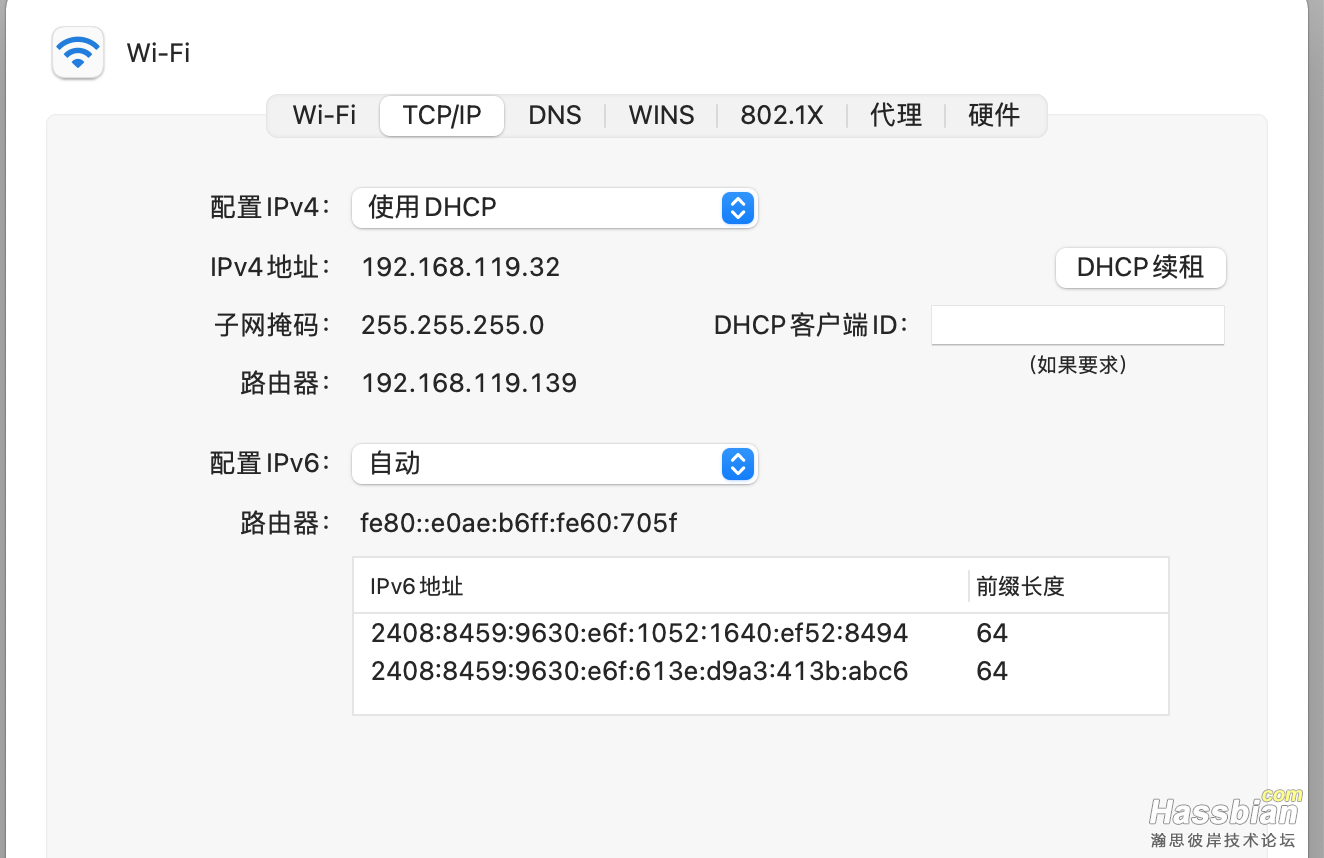
Task: Open the DNS tab
Action: point(555,115)
